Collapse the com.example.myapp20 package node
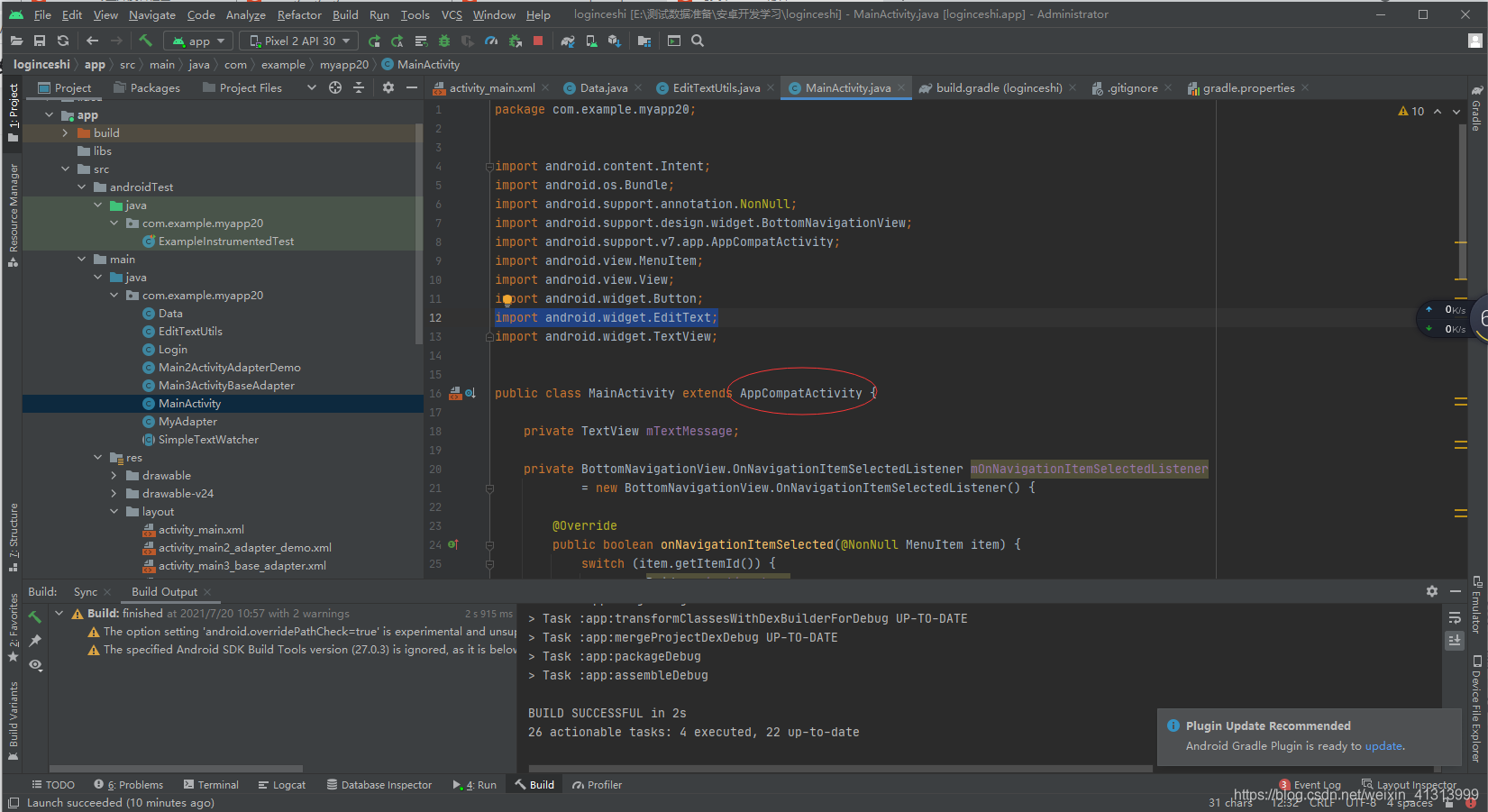 pos(112,295)
